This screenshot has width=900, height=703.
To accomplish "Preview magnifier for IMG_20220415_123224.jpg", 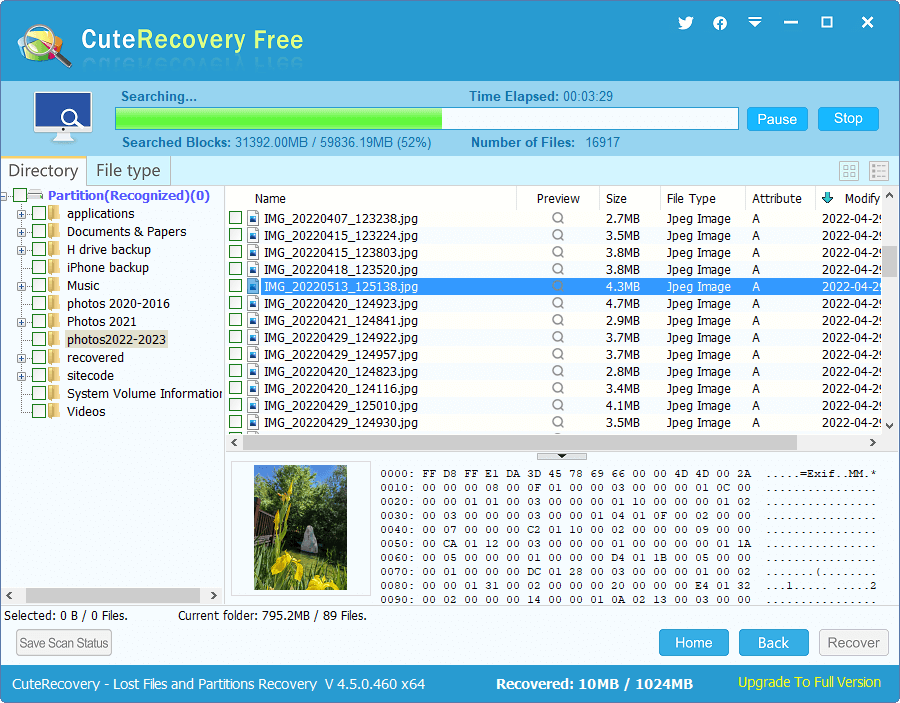I will [x=558, y=235].
